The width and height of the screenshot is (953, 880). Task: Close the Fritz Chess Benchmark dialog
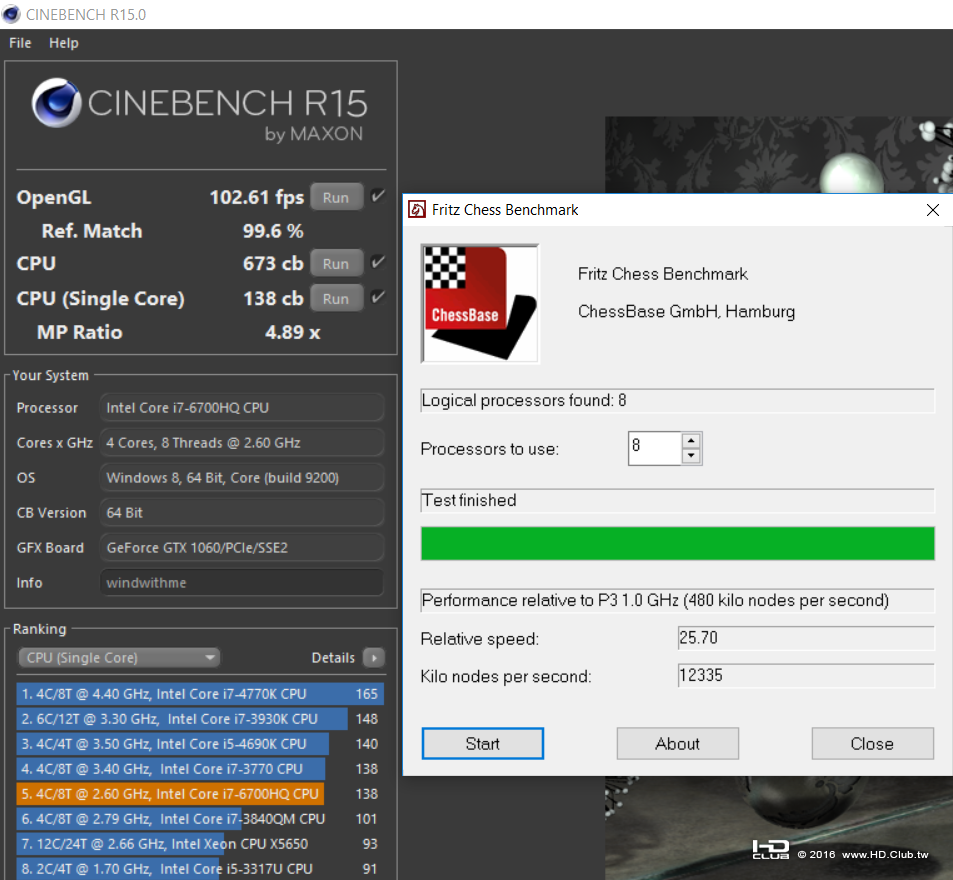coord(932,210)
